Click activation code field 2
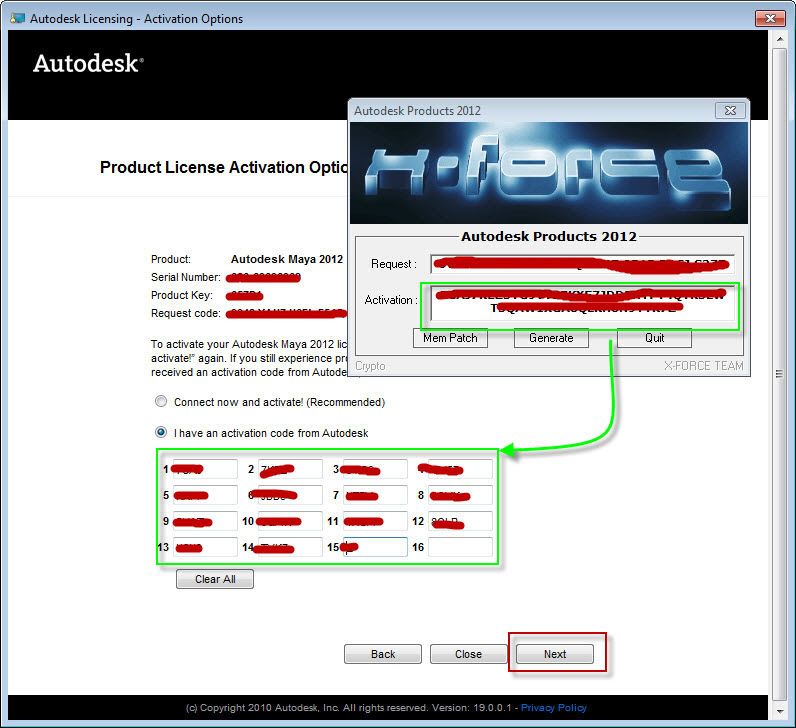The width and height of the screenshot is (796, 728). click(290, 469)
